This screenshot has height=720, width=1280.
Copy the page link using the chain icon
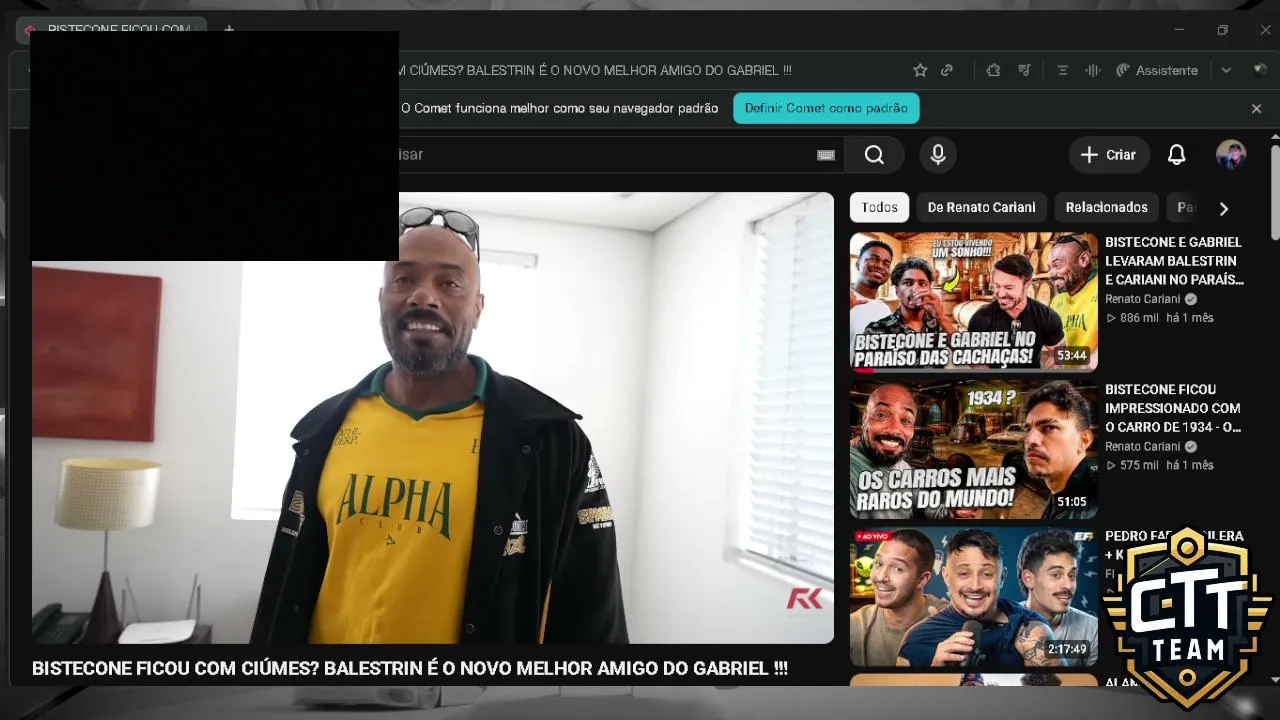coord(947,70)
